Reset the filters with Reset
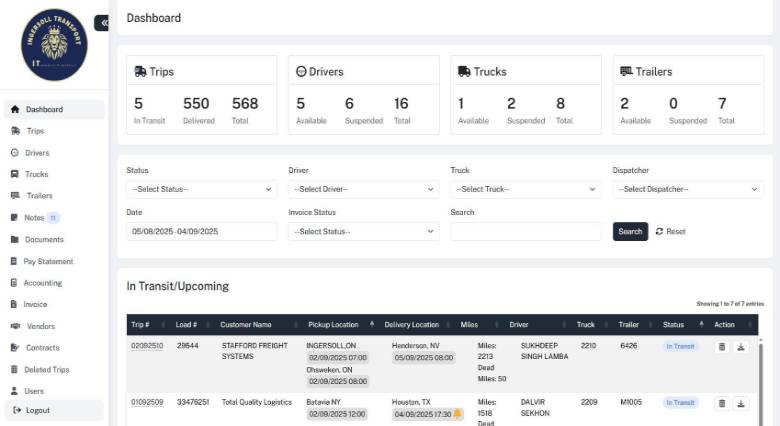 (670, 231)
